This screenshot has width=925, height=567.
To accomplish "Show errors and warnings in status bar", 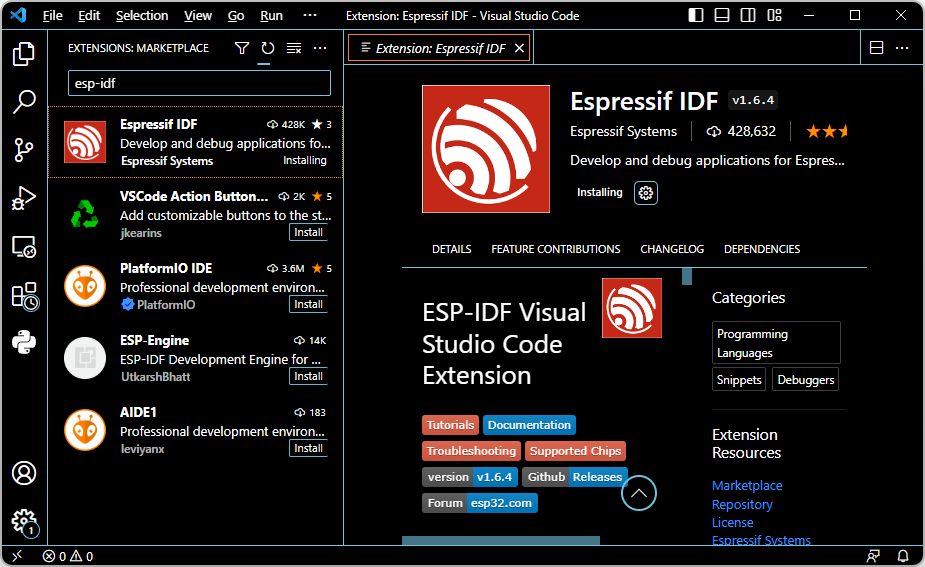I will pyautogui.click(x=68, y=556).
